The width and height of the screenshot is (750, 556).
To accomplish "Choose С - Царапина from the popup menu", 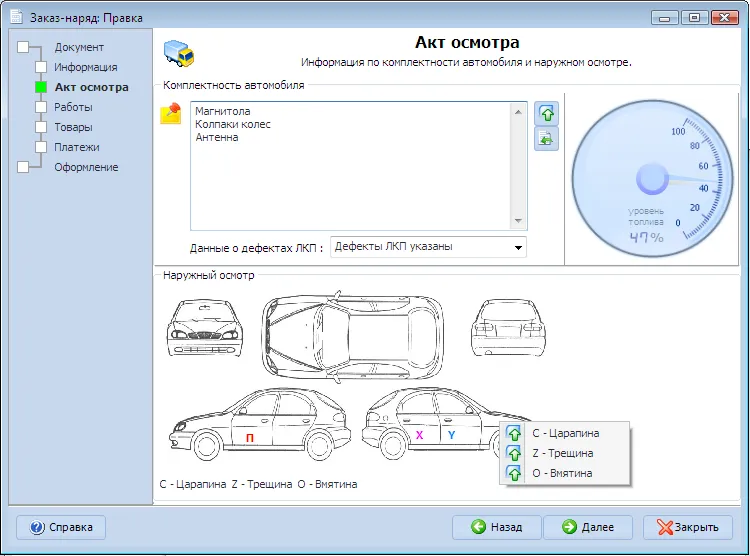I will coord(565,433).
